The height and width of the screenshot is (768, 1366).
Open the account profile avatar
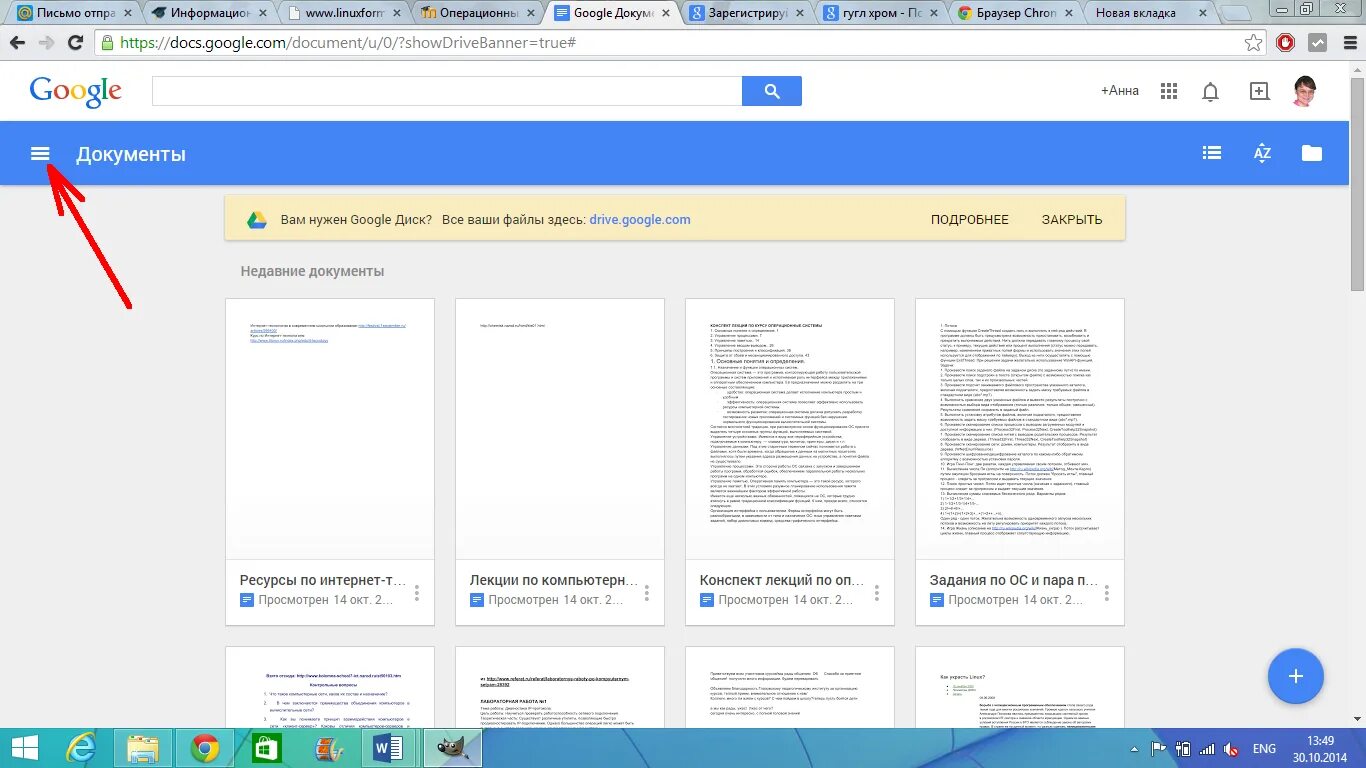tap(1305, 91)
